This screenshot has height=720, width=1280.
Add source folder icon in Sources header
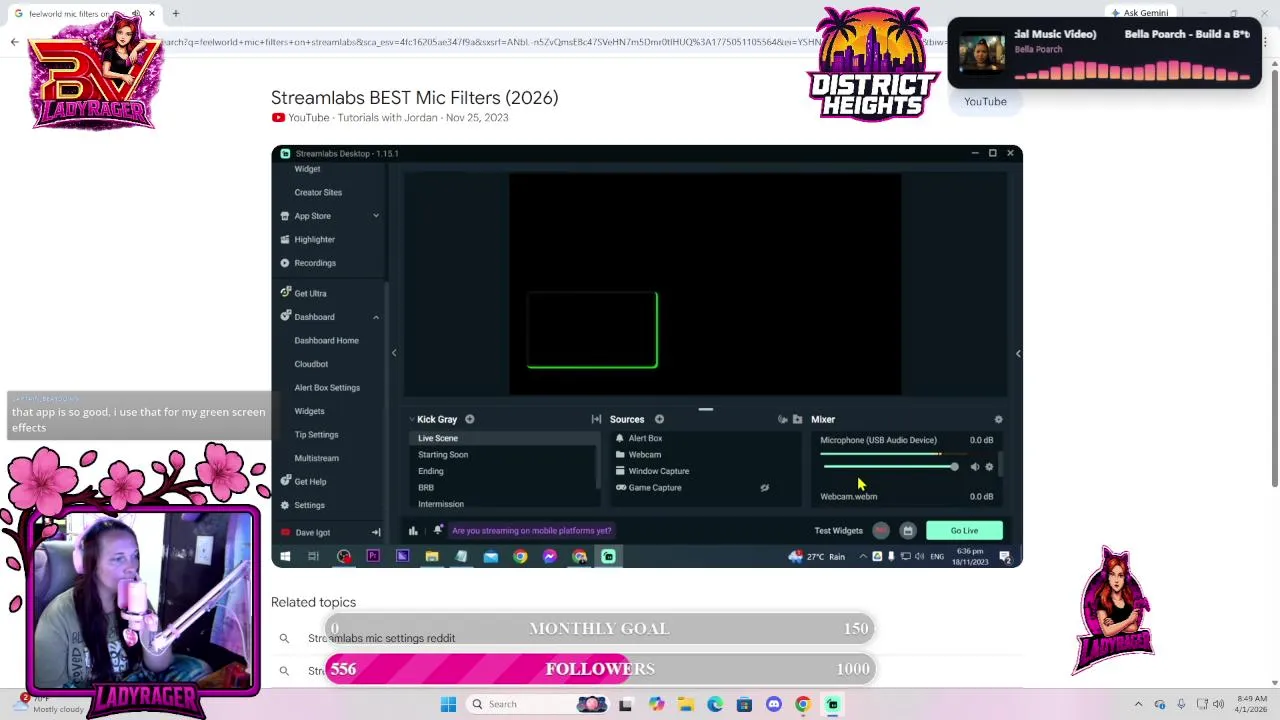point(797,419)
